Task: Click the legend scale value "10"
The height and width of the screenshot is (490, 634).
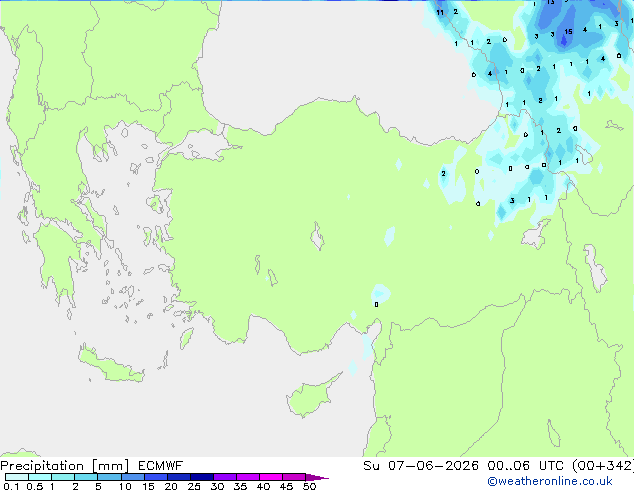Action: 125,486
